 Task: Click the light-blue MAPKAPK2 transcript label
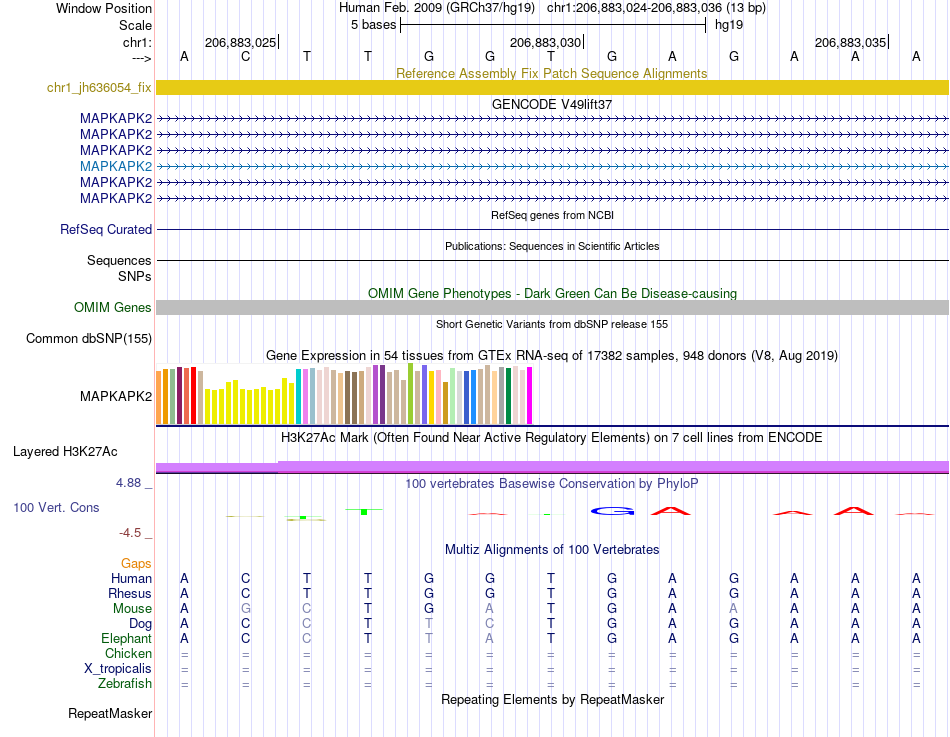tap(116, 166)
